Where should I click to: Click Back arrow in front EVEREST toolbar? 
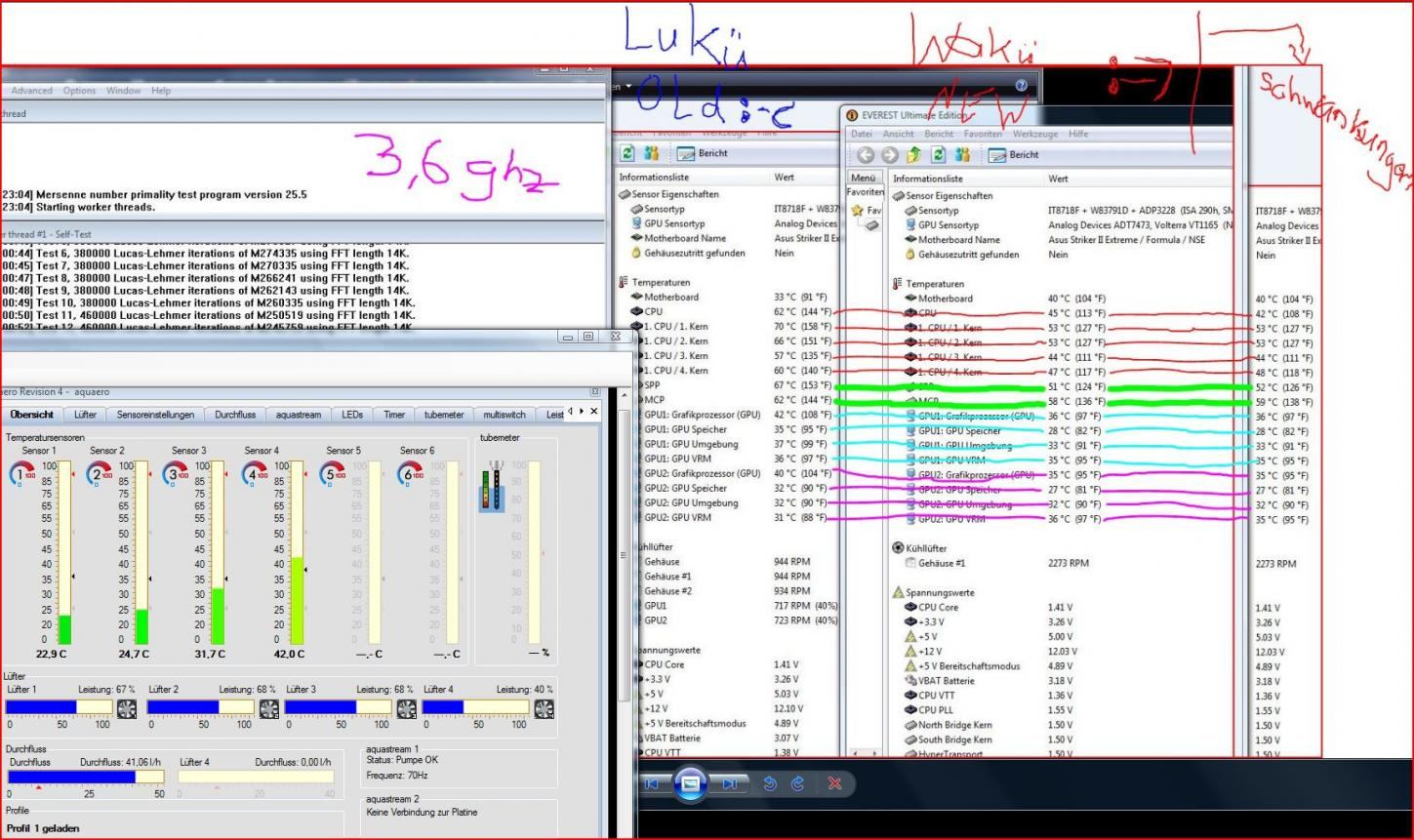[x=866, y=155]
